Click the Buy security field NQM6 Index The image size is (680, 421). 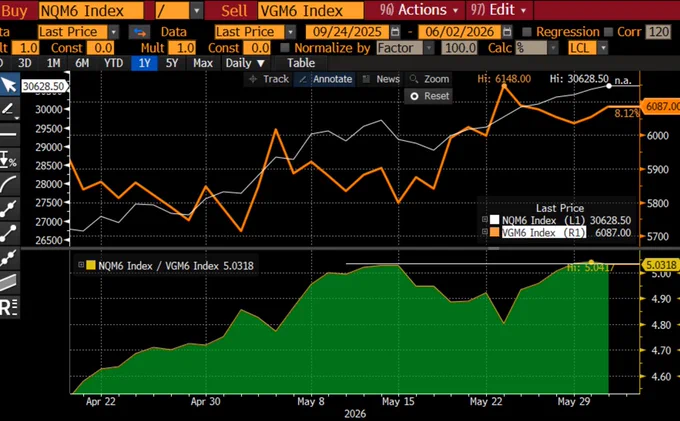(x=91, y=11)
